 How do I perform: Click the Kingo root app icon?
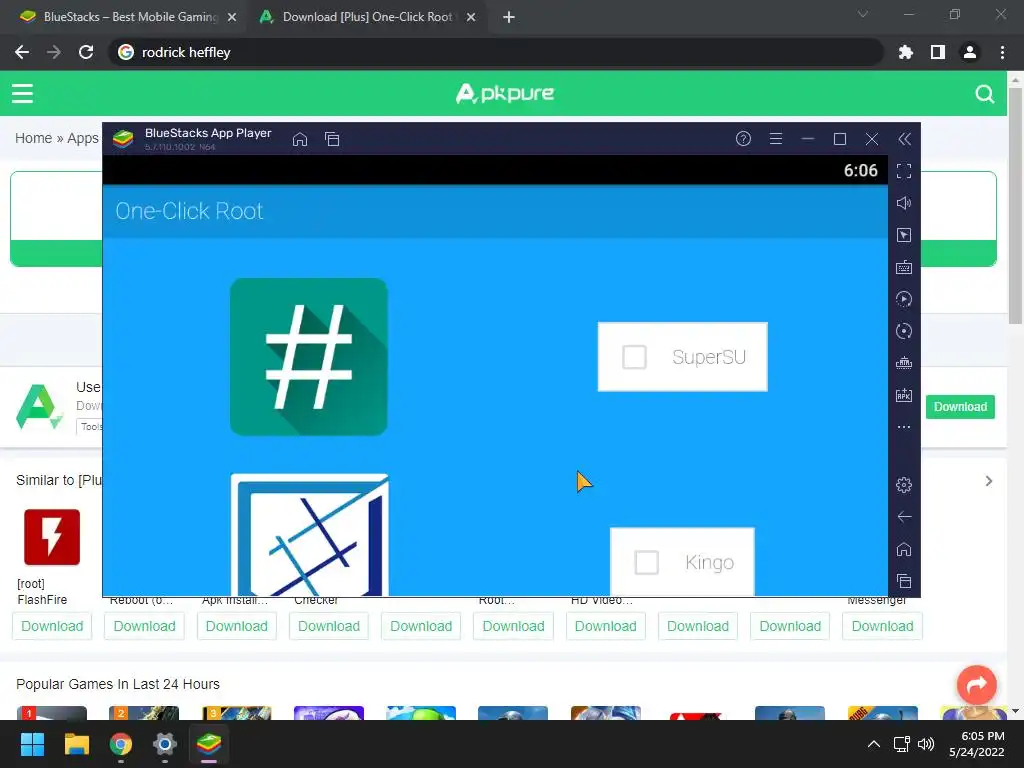pyautogui.click(x=310, y=535)
